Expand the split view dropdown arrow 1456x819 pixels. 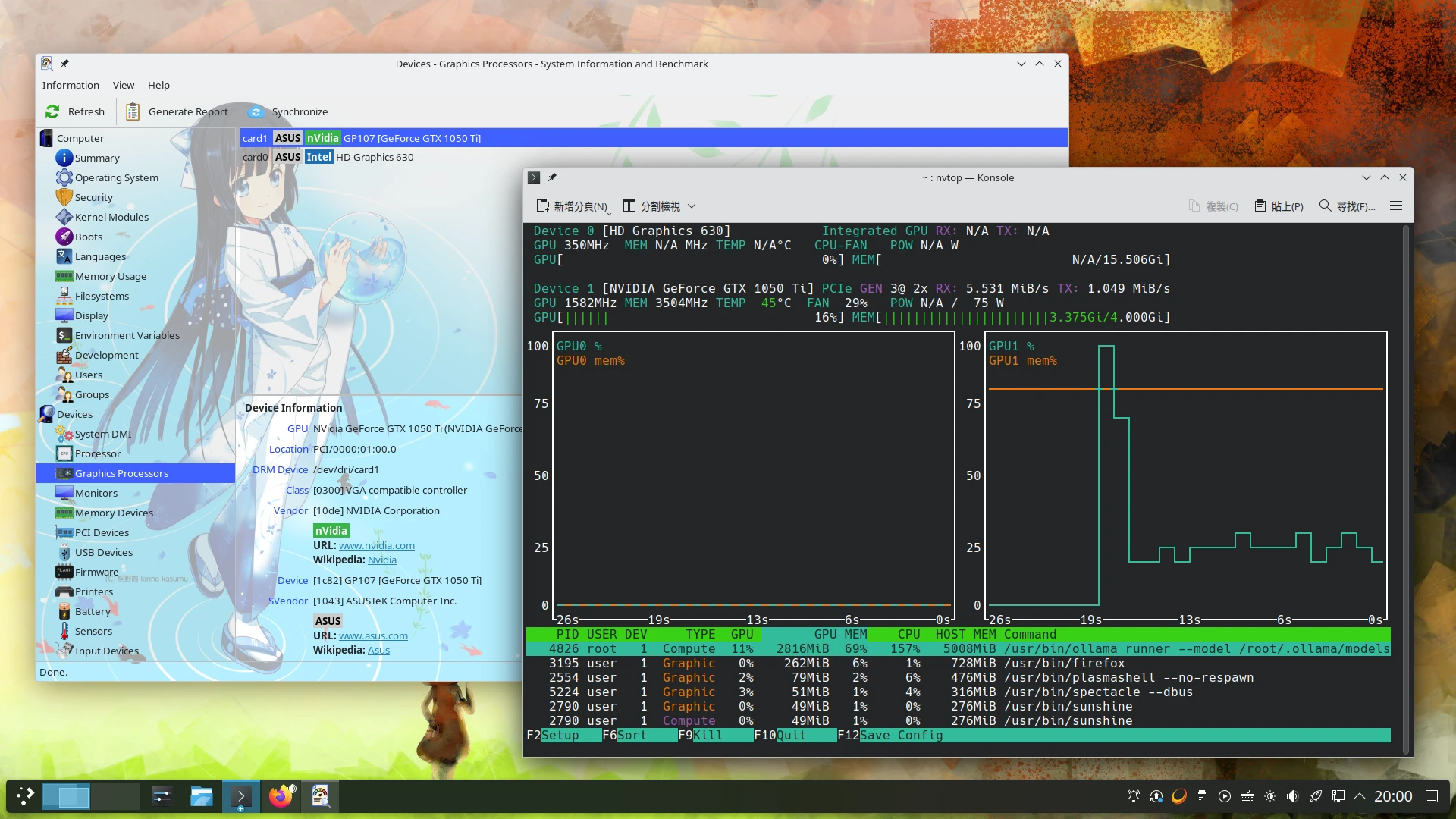point(692,206)
